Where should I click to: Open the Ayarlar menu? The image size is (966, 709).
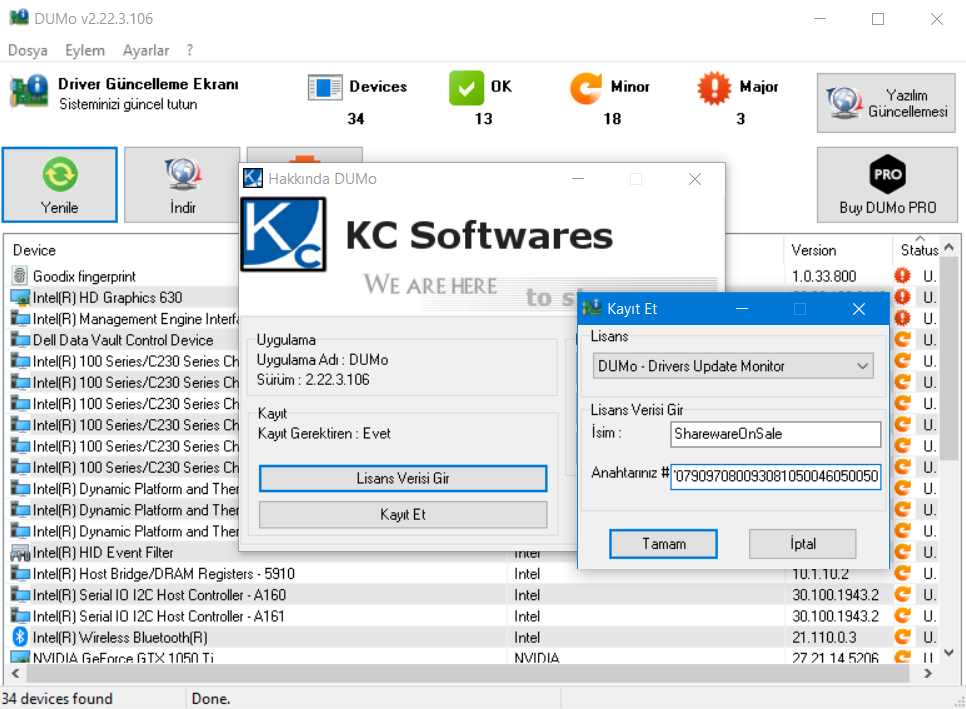pos(145,51)
